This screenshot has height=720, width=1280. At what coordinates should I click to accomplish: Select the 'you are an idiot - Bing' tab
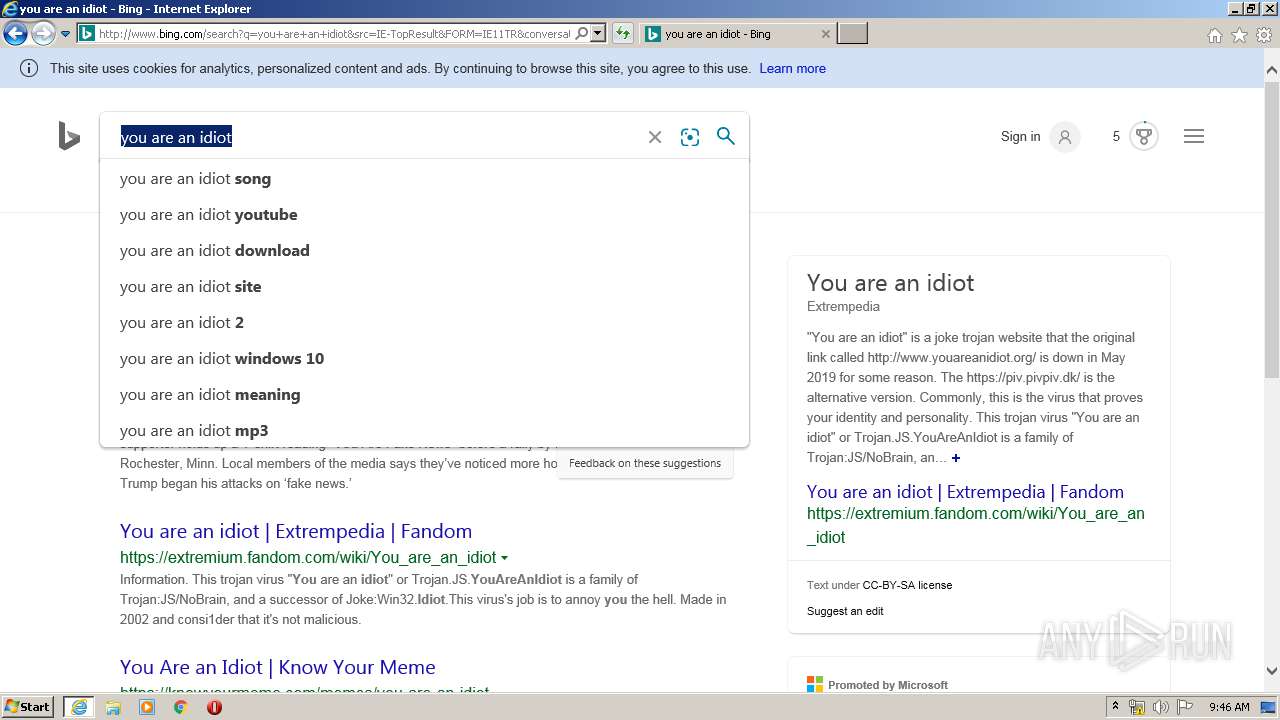(x=737, y=34)
